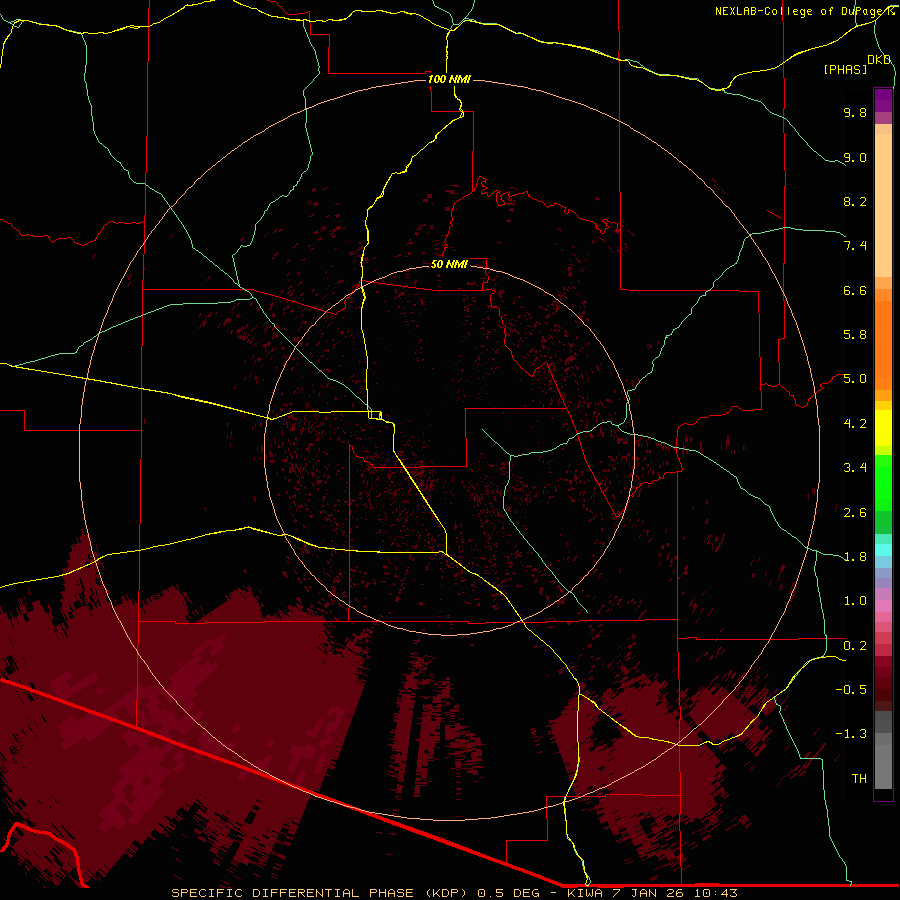Click the (KDP) product code in the caption
The image size is (900, 900).
coord(448,893)
